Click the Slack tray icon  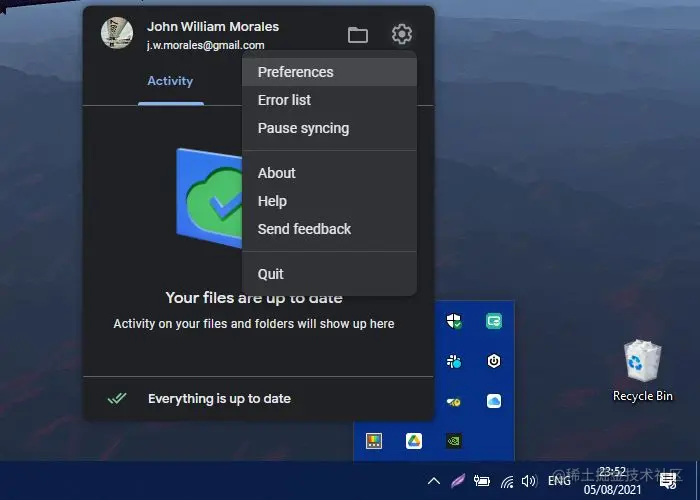454,361
